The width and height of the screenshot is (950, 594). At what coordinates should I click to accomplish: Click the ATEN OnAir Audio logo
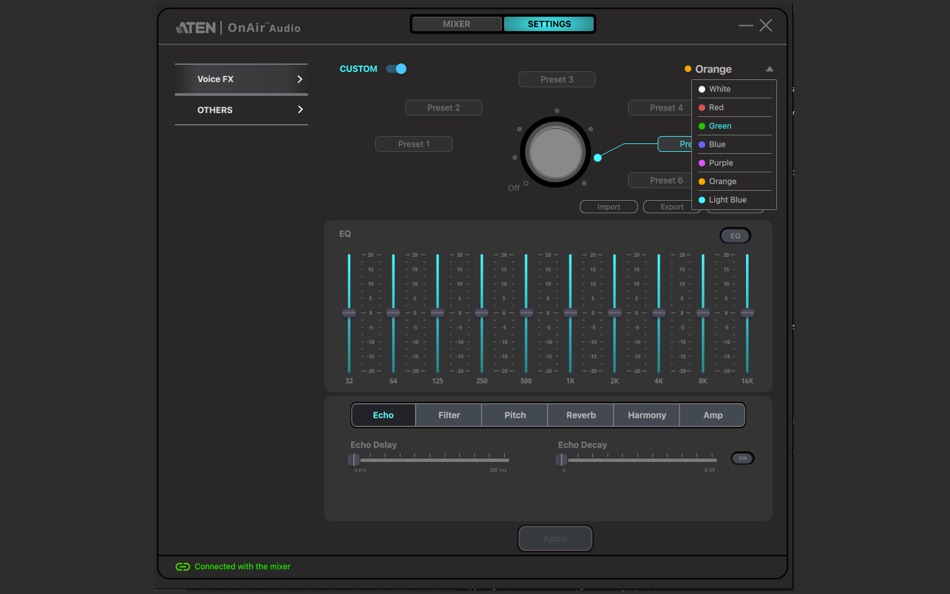[238, 27]
